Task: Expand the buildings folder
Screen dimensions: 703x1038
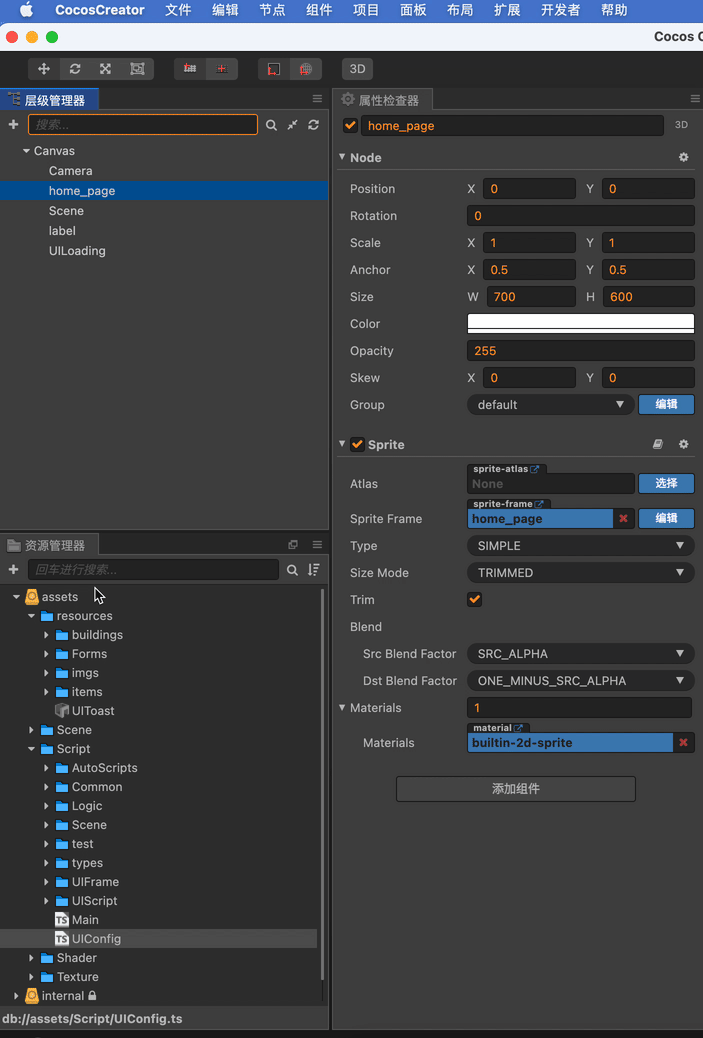Action: tap(46, 635)
